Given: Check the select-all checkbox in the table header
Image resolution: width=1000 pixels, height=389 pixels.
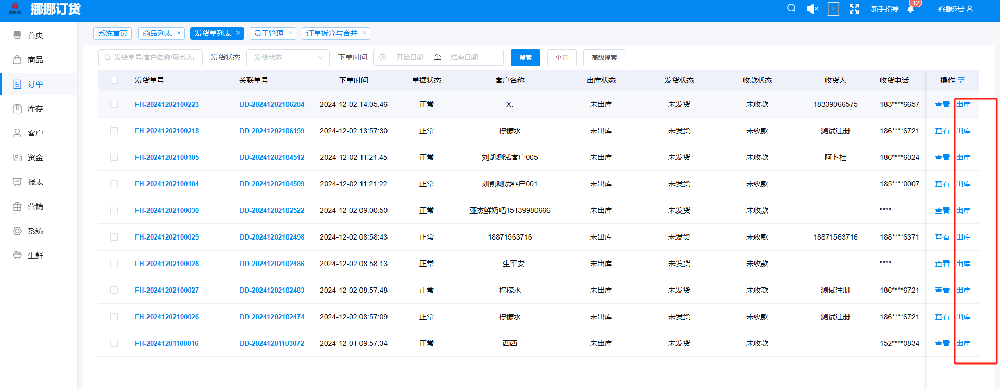Looking at the screenshot, I should click(x=114, y=80).
